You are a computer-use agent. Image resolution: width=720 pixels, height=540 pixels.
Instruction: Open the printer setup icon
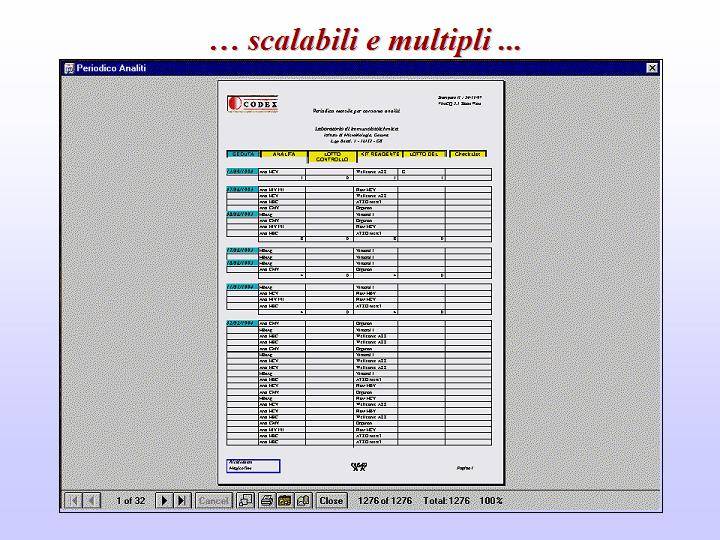[285, 500]
